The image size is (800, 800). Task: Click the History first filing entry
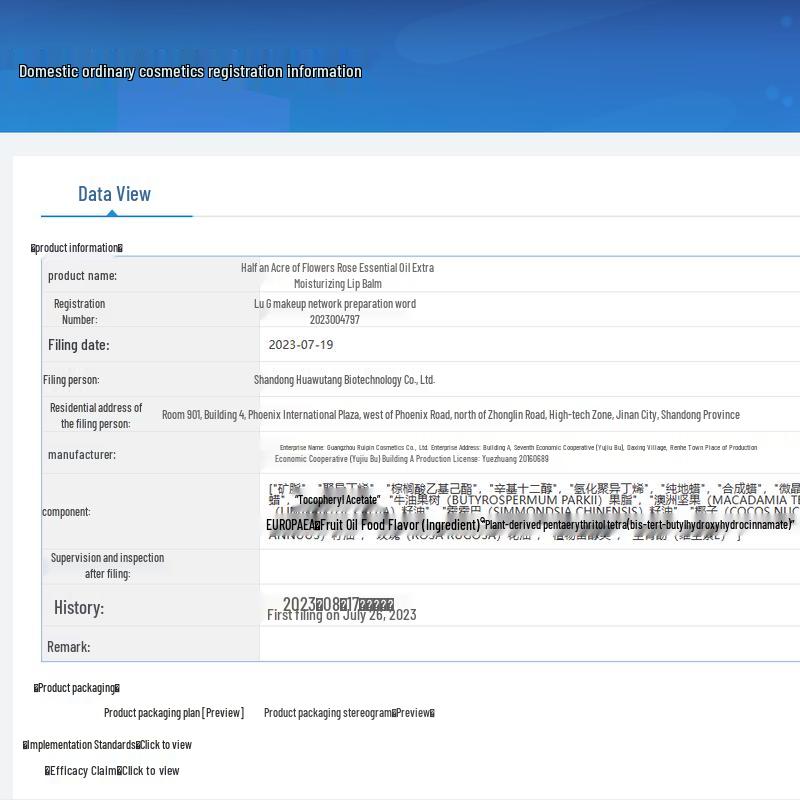coord(341,615)
